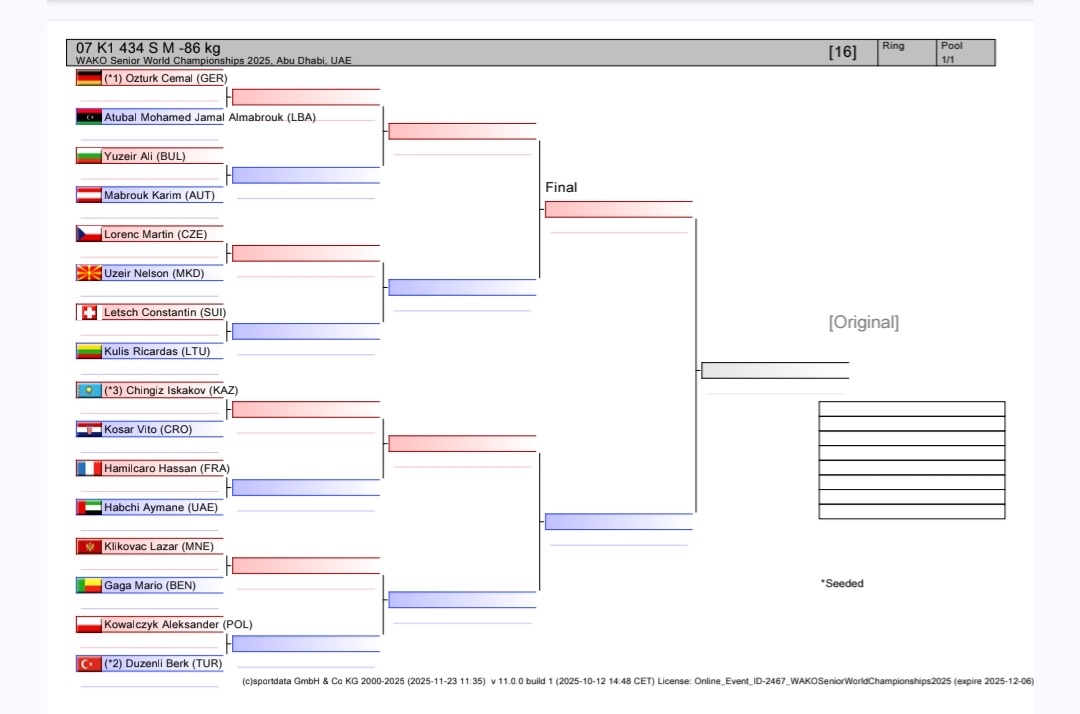This screenshot has width=1080, height=714.
Task: Select the Kazakhstan flag beside Chingiz Iskakov
Action: pos(89,391)
